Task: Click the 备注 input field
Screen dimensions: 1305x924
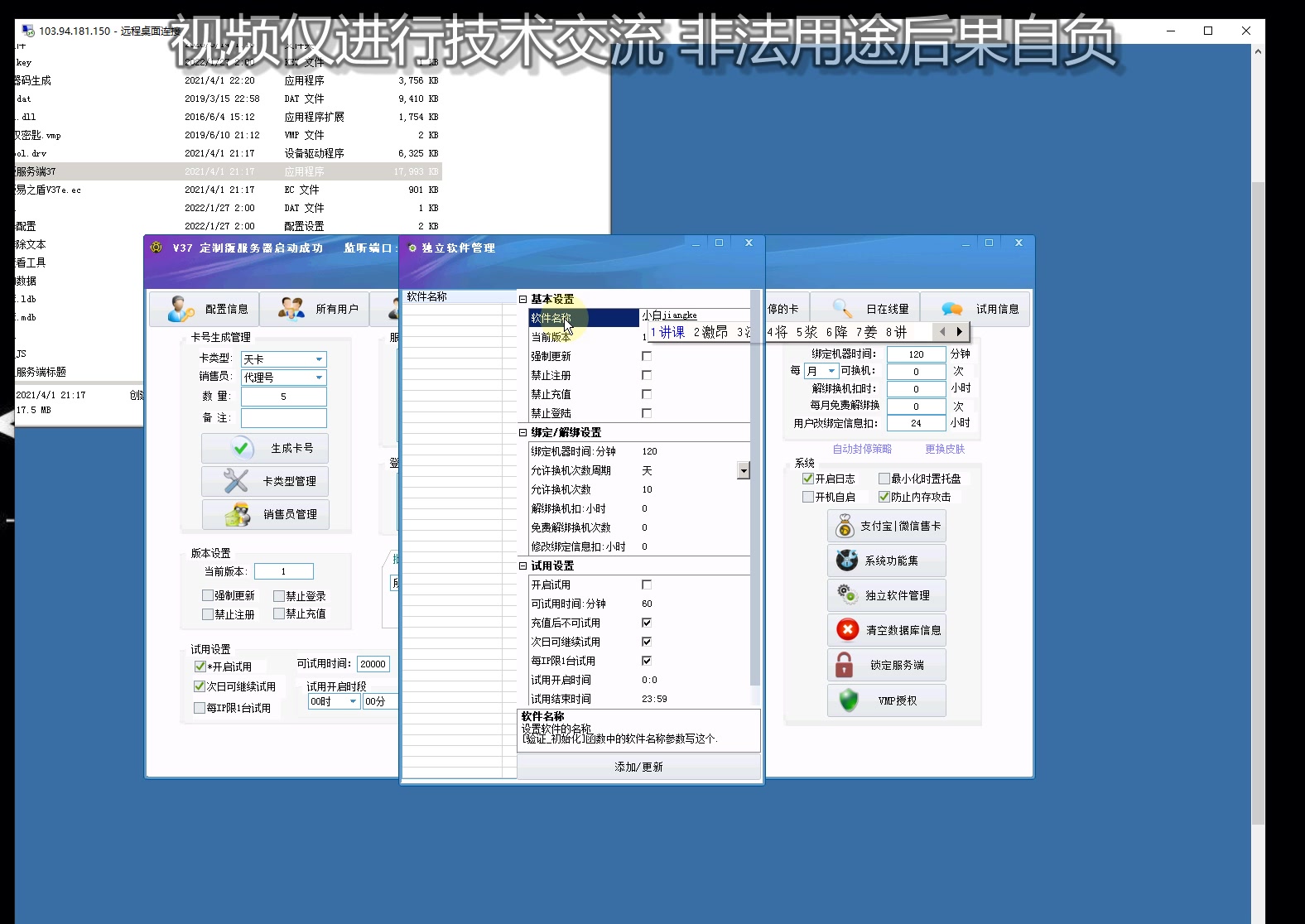Action: pyautogui.click(x=284, y=418)
